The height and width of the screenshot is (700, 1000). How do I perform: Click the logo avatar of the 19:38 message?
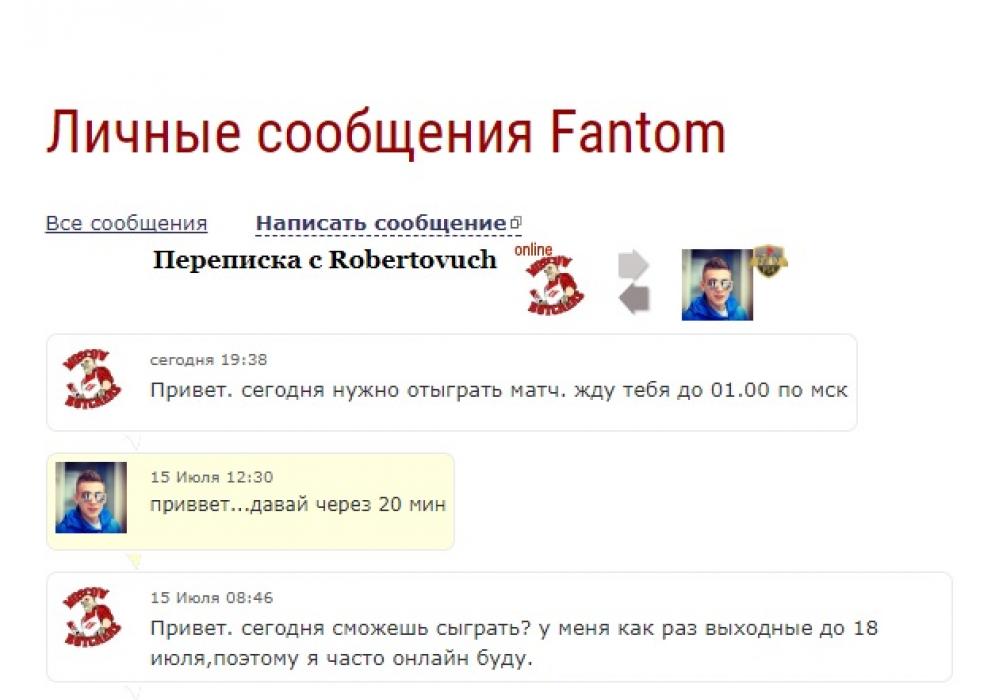91,378
